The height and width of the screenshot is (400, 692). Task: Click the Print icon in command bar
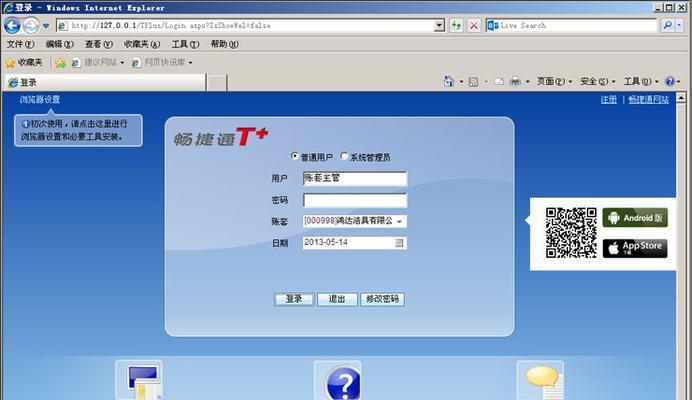(515, 82)
